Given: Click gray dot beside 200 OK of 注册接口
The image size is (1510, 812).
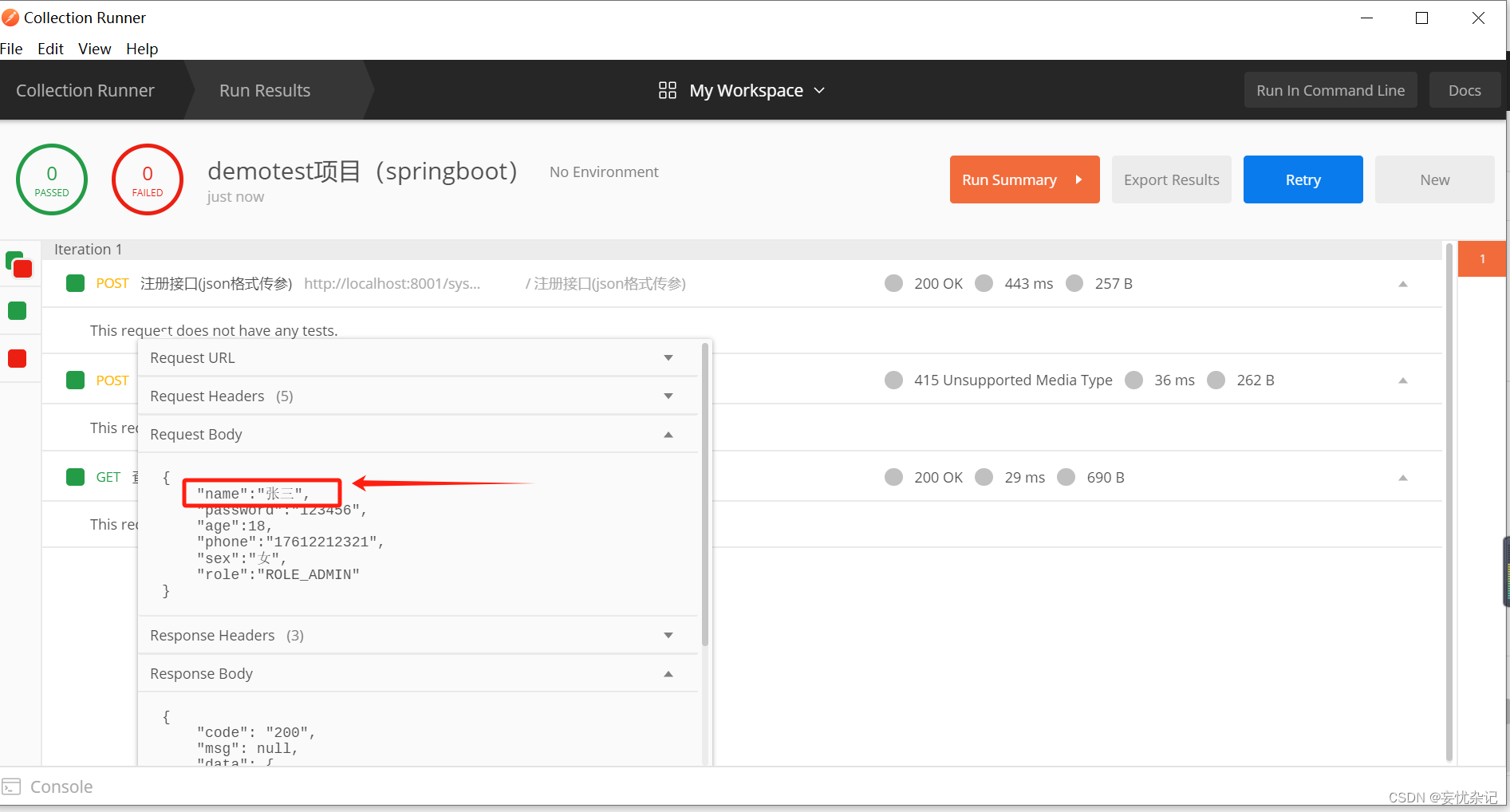Looking at the screenshot, I should 893,283.
